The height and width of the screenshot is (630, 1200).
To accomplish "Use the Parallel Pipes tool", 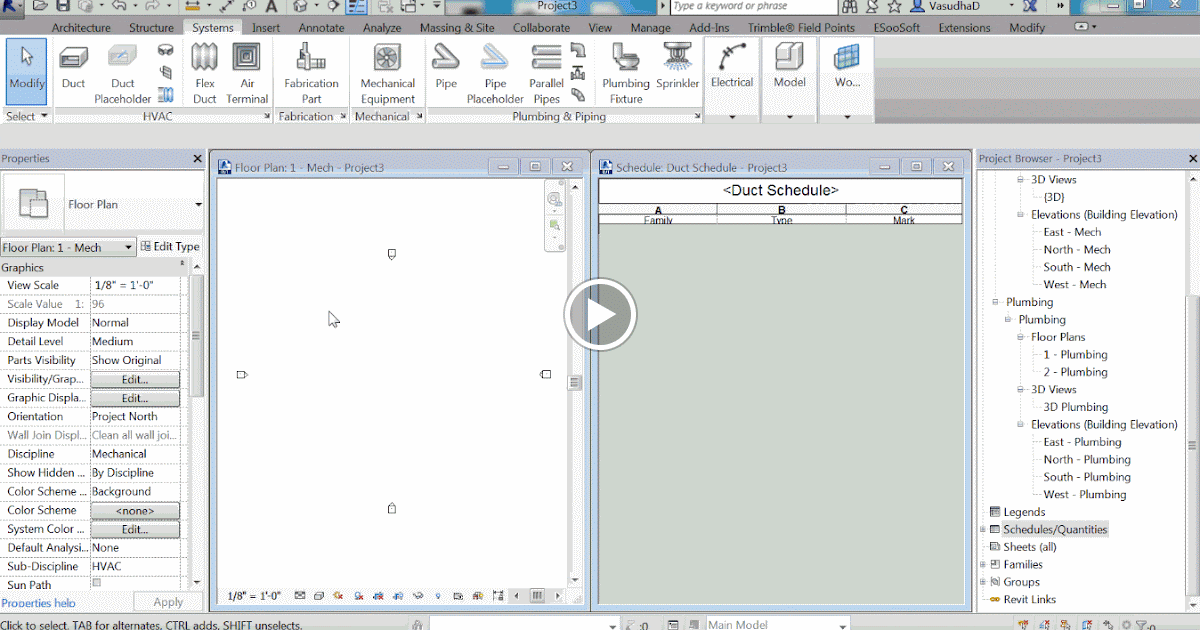I will pos(546,72).
